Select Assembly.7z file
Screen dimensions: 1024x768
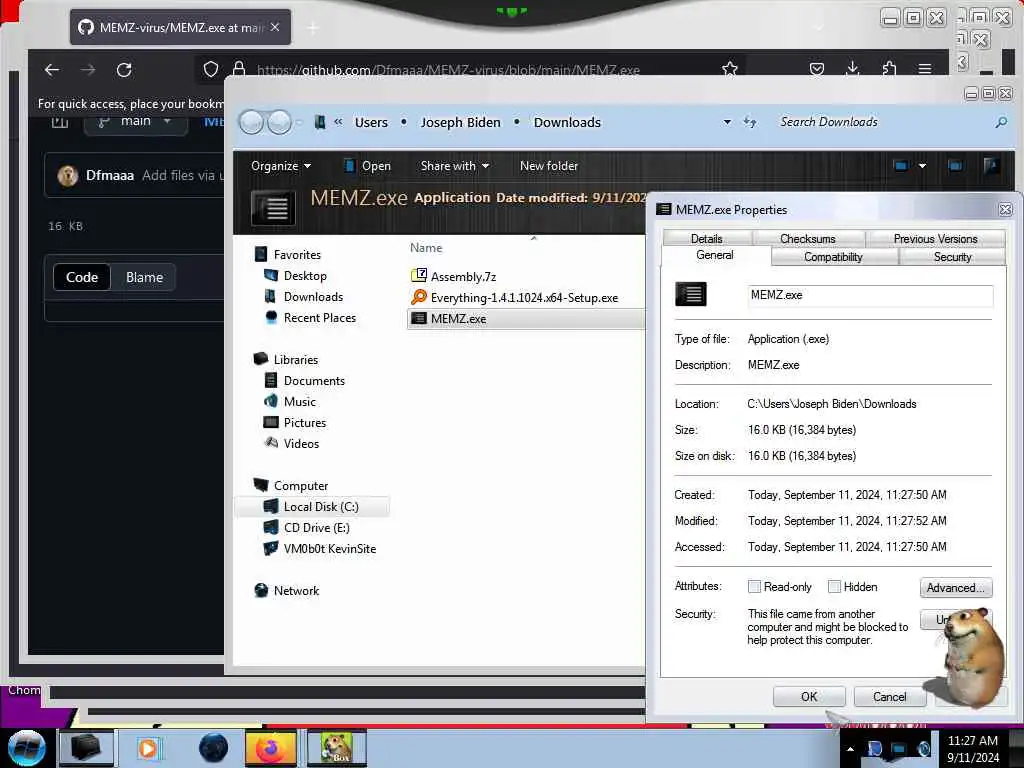point(454,276)
